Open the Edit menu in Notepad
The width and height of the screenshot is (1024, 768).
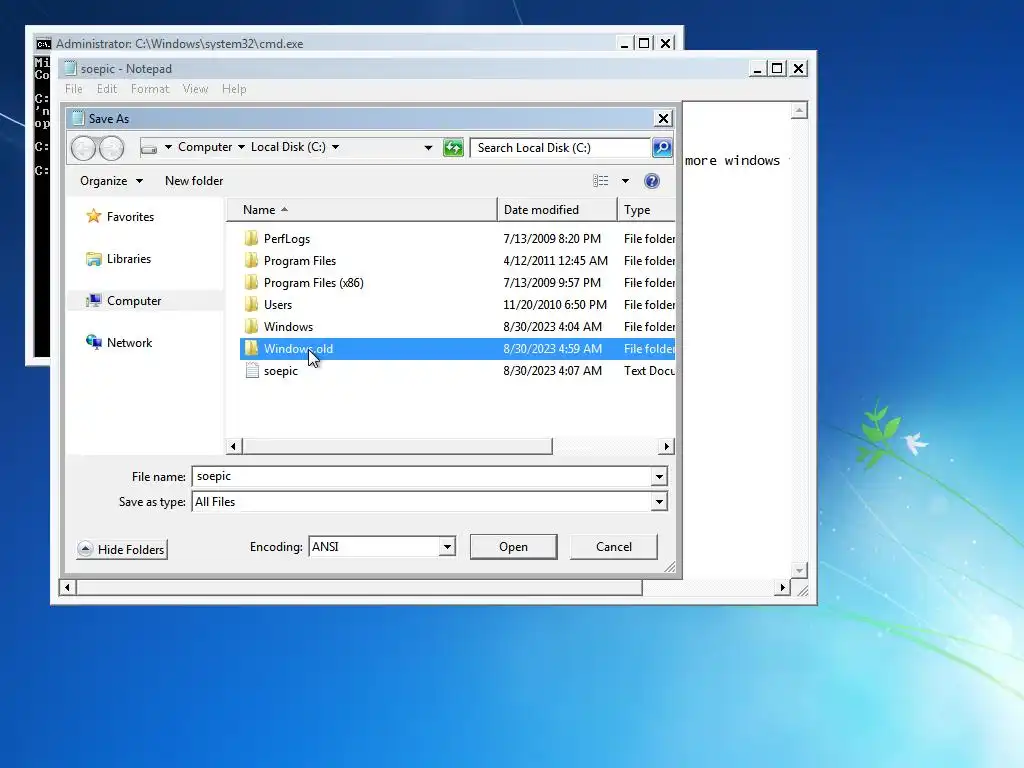coord(107,89)
